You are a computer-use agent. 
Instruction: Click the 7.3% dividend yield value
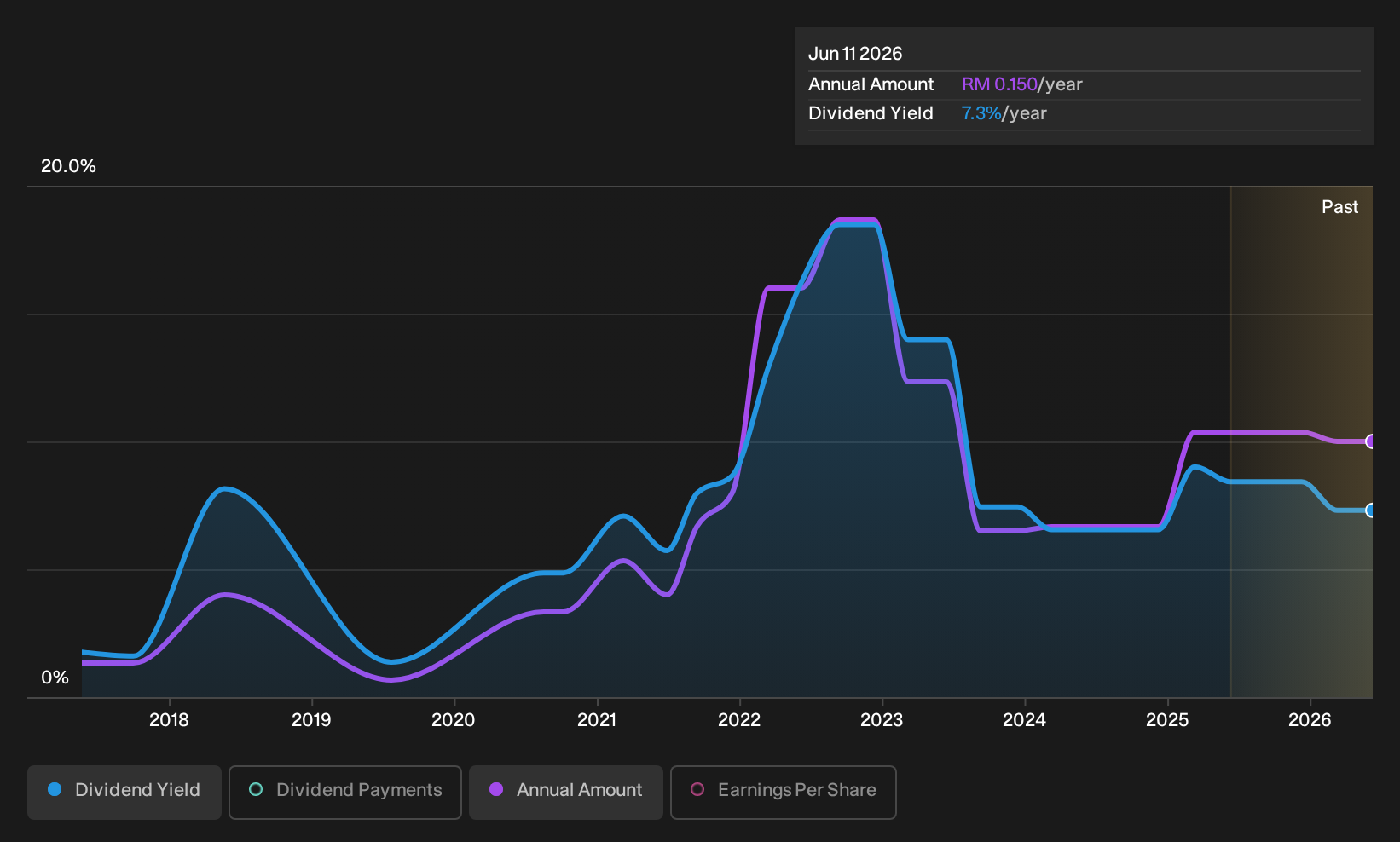(x=981, y=113)
